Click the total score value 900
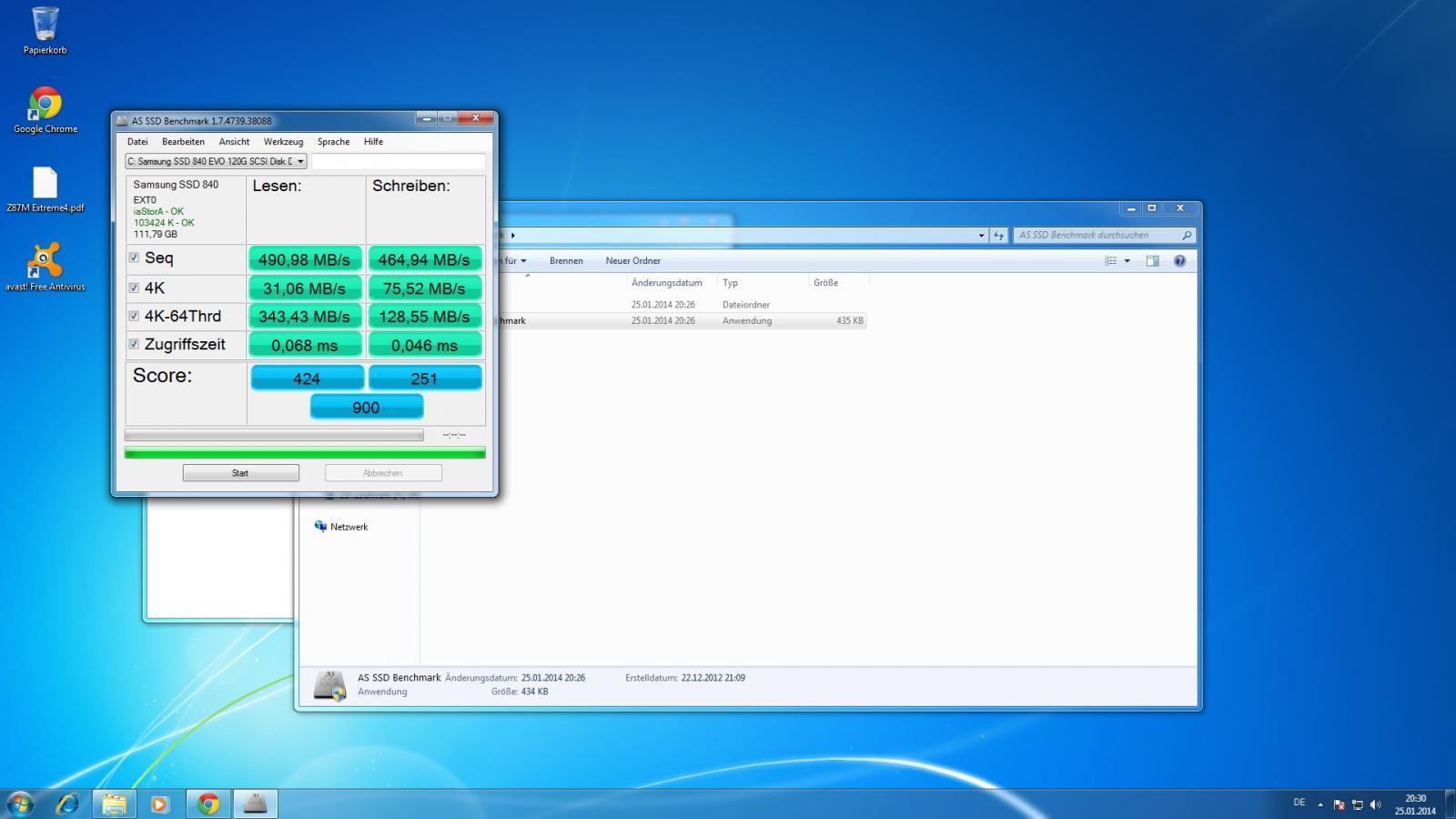This screenshot has width=1456, height=819. click(366, 408)
